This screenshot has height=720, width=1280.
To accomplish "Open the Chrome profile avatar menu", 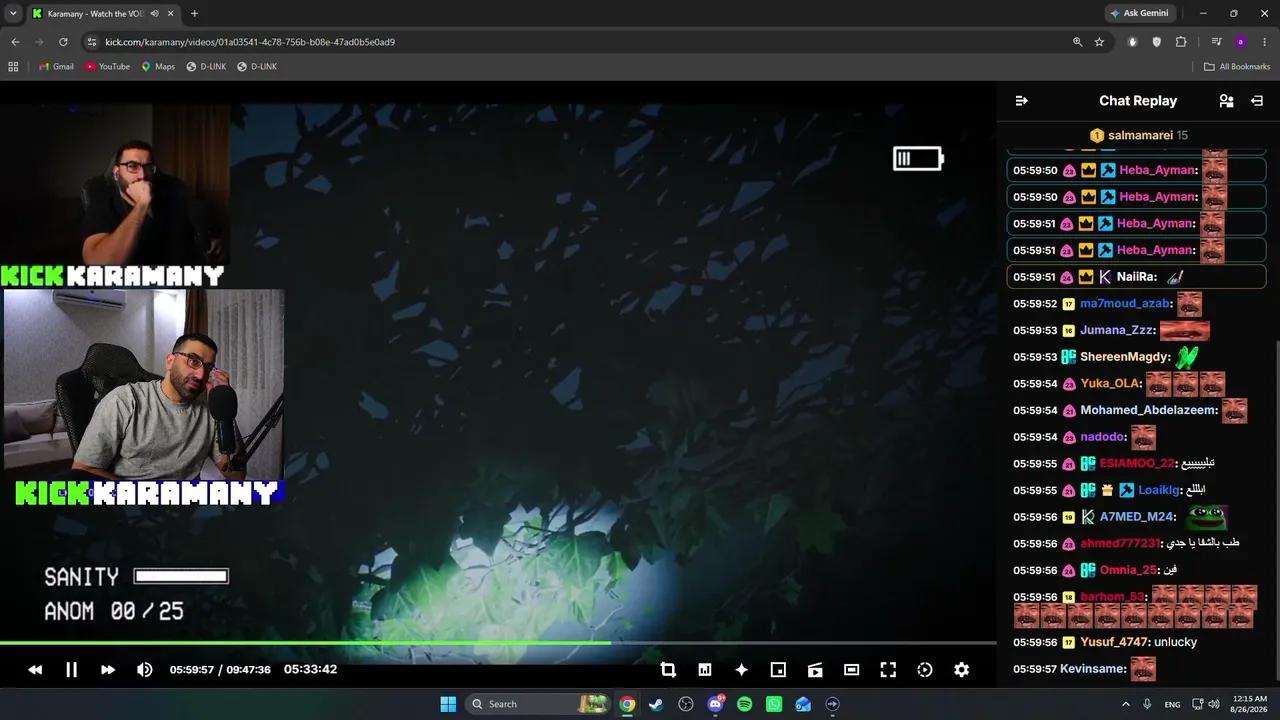I will 1240,42.
